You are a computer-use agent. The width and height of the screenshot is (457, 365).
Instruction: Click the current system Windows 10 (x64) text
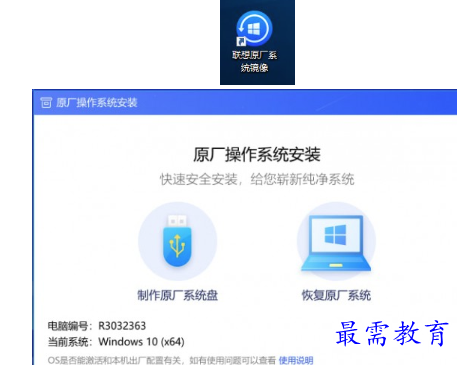point(141,342)
